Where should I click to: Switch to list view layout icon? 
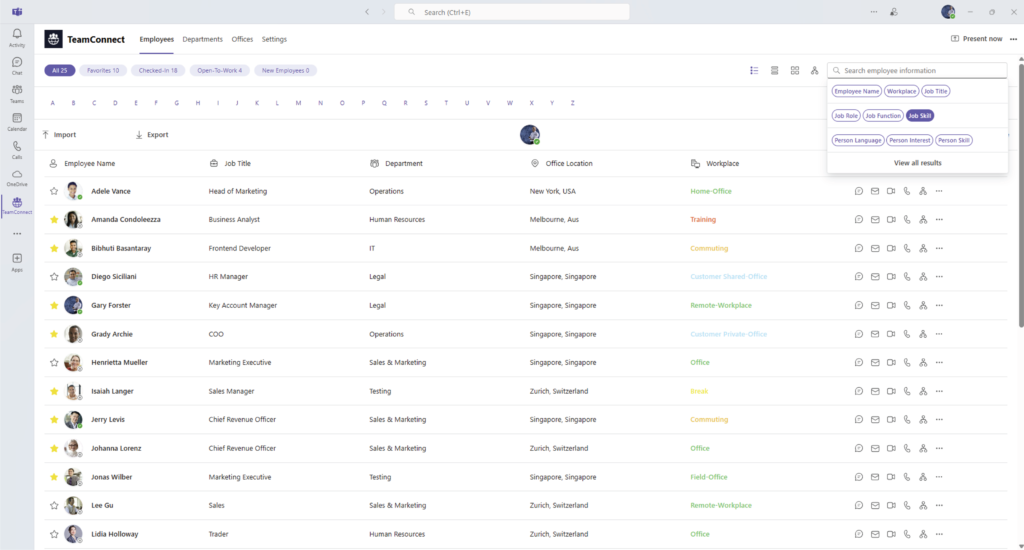click(x=754, y=71)
